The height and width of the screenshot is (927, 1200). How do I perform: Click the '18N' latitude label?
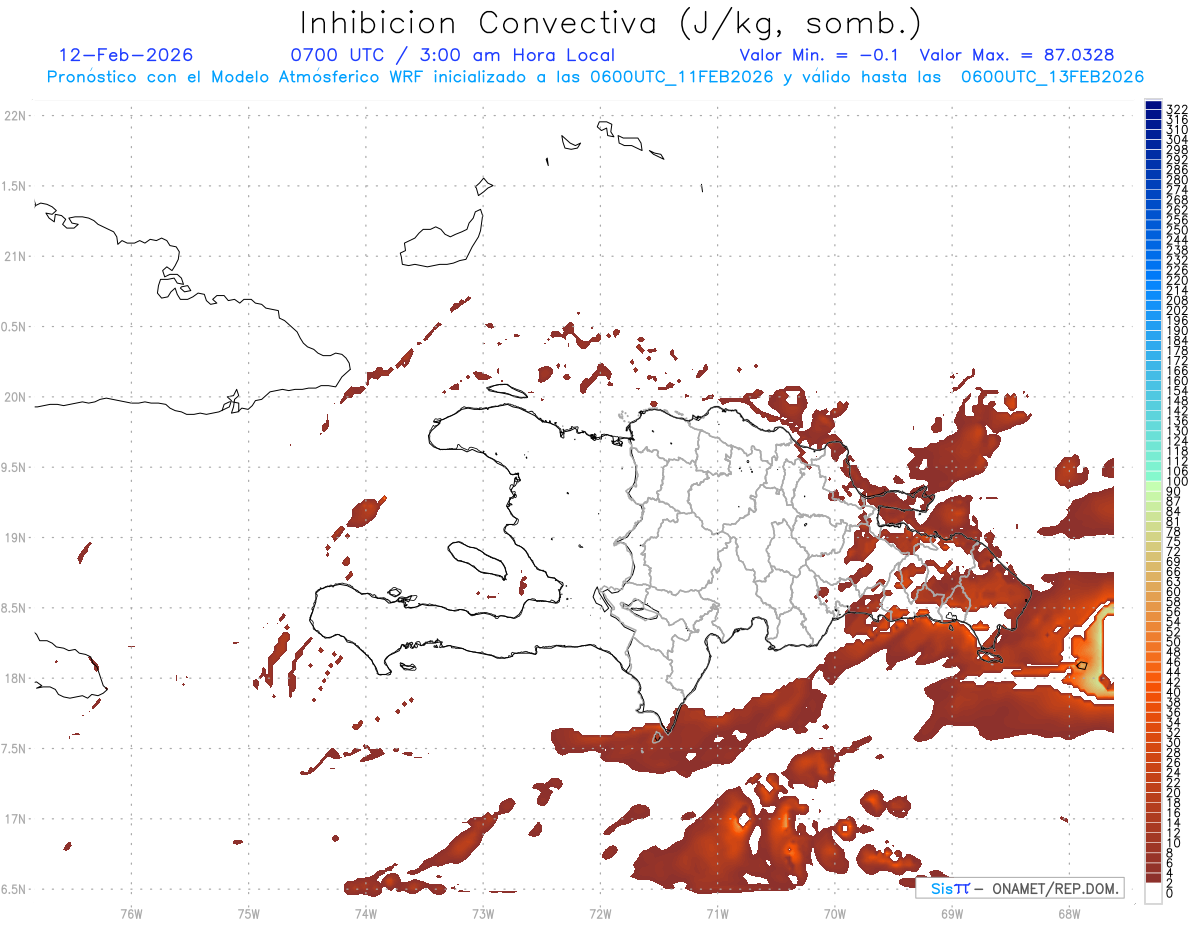(x=15, y=679)
